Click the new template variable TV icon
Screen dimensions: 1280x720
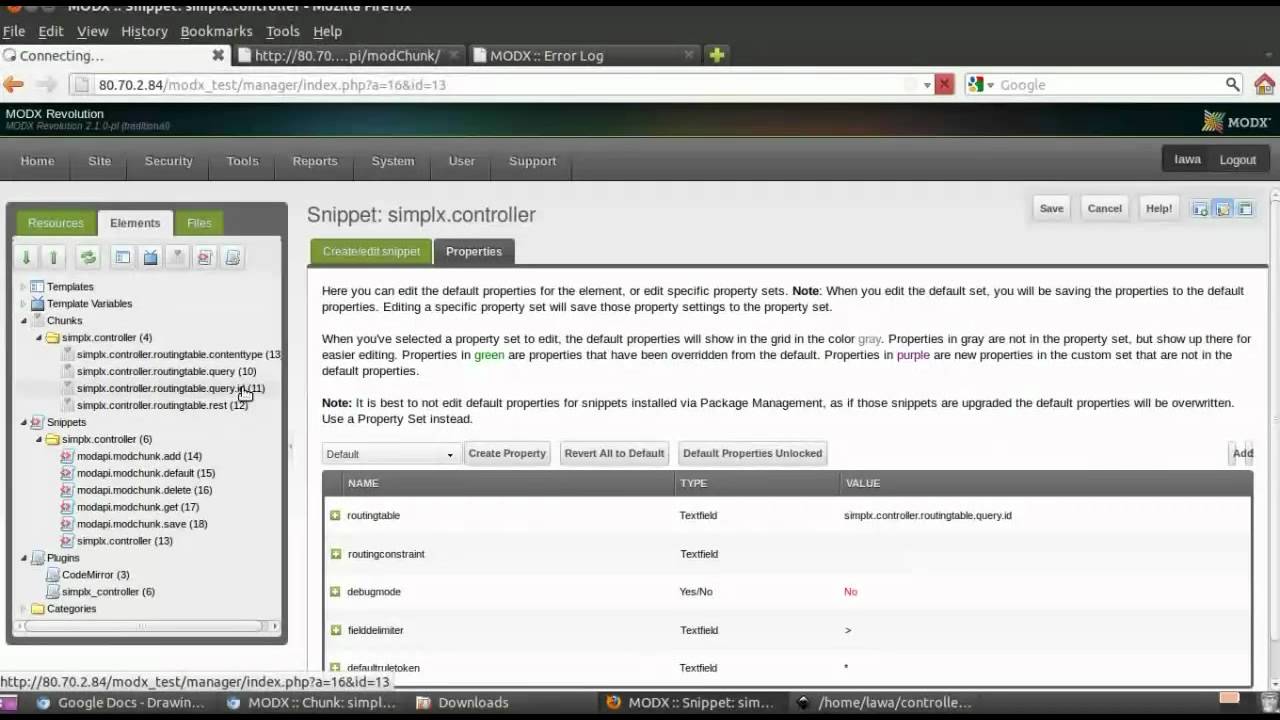[x=150, y=257]
